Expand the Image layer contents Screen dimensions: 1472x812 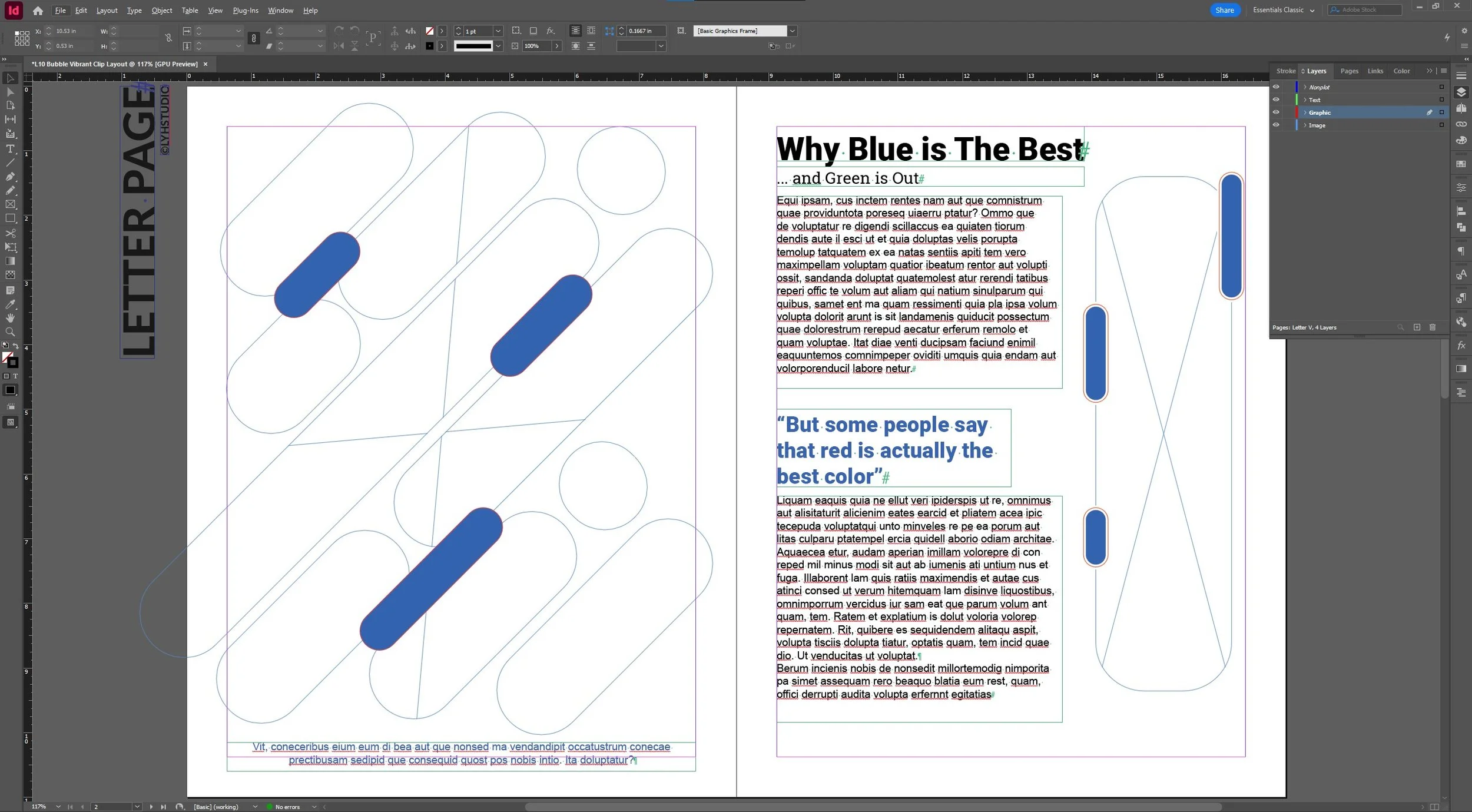[1305, 125]
